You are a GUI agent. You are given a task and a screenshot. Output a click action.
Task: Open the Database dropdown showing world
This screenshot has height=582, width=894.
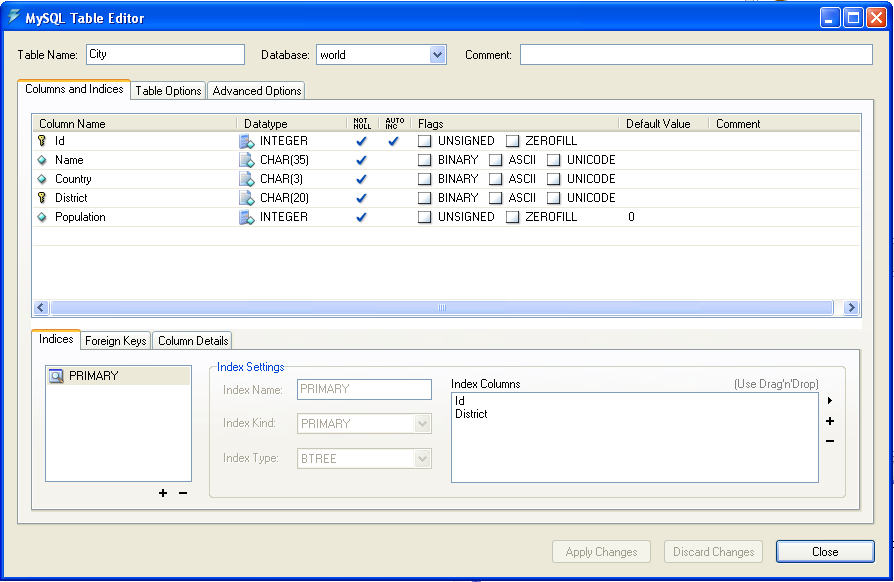coord(440,54)
